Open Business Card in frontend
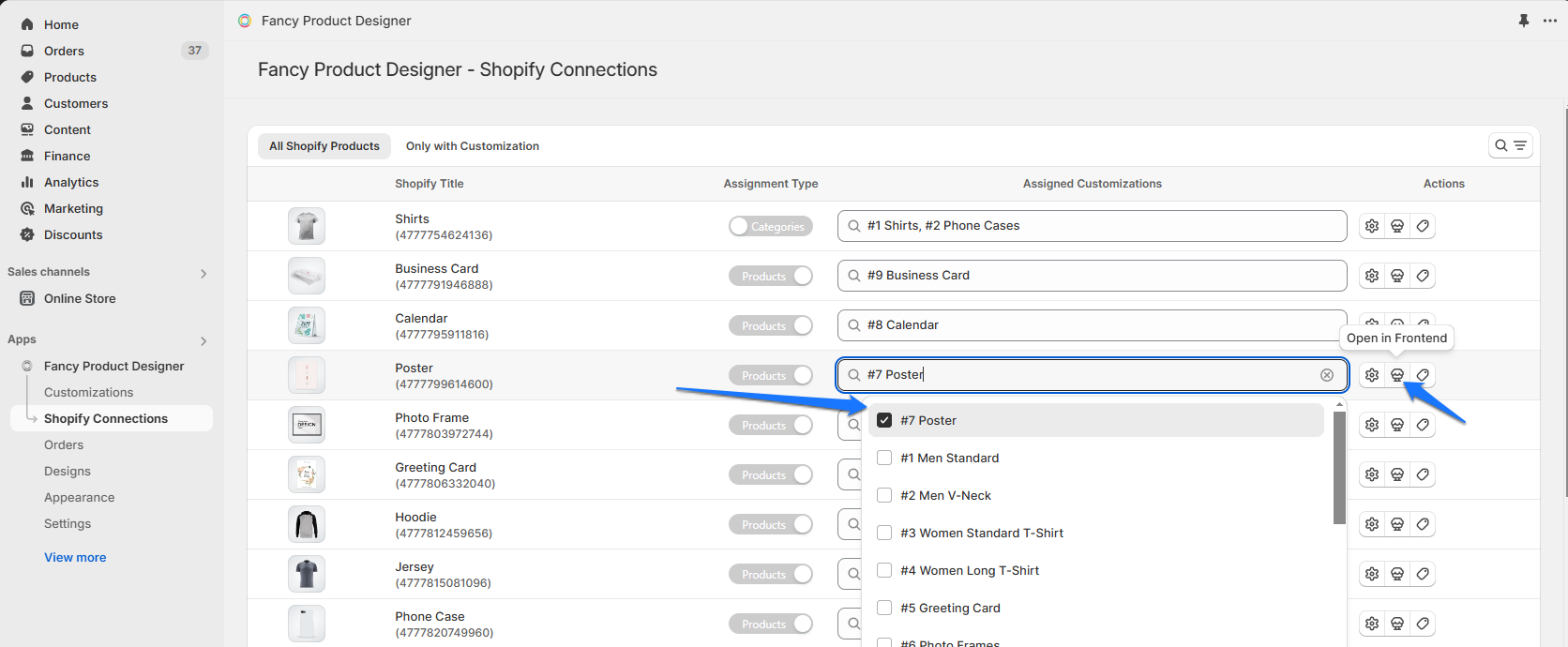 tap(1397, 276)
